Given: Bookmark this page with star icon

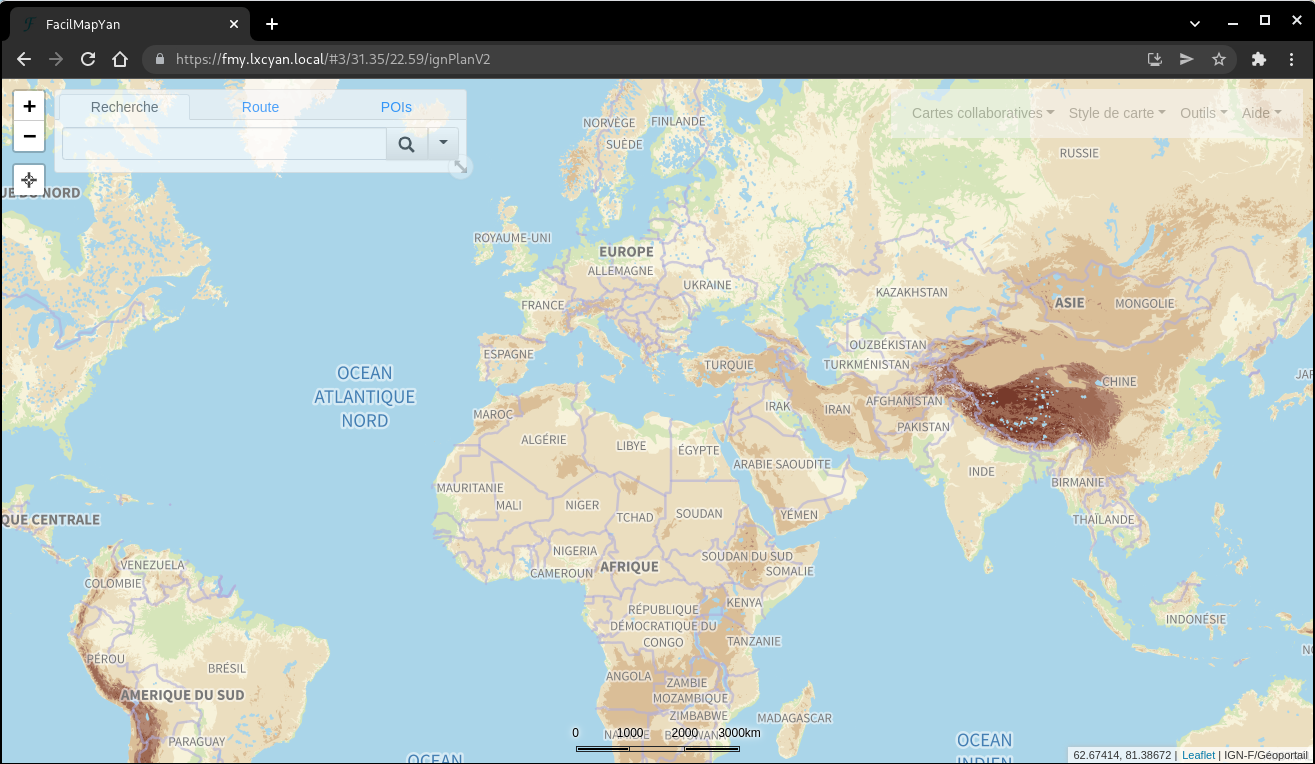Looking at the screenshot, I should (1218, 59).
